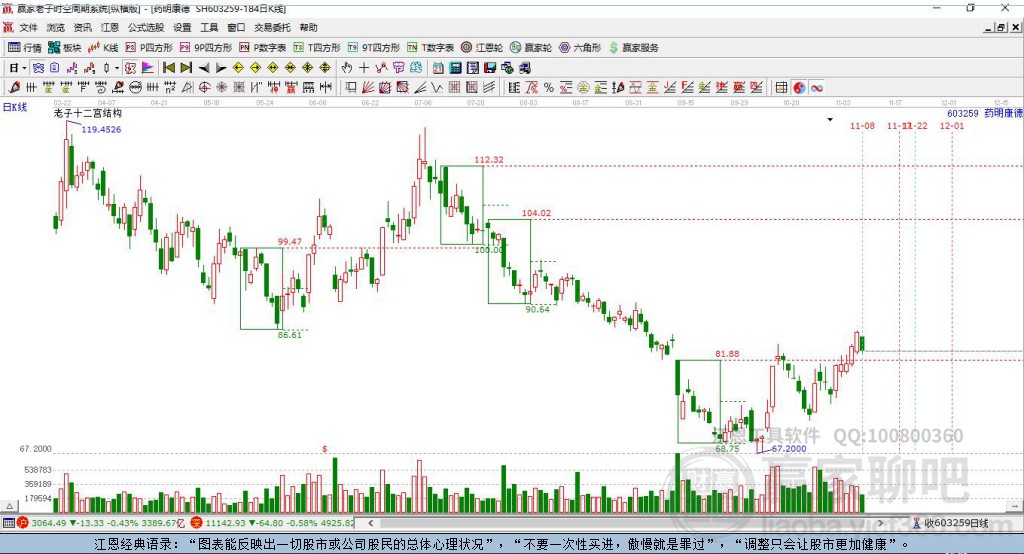The height and width of the screenshot is (554, 1024).
Task: Open 赢家服务 with the dollar icon
Action: click(x=633, y=48)
